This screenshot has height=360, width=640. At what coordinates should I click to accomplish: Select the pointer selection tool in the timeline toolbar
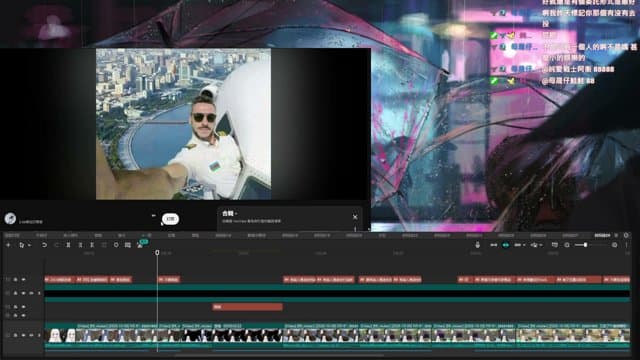(x=21, y=245)
